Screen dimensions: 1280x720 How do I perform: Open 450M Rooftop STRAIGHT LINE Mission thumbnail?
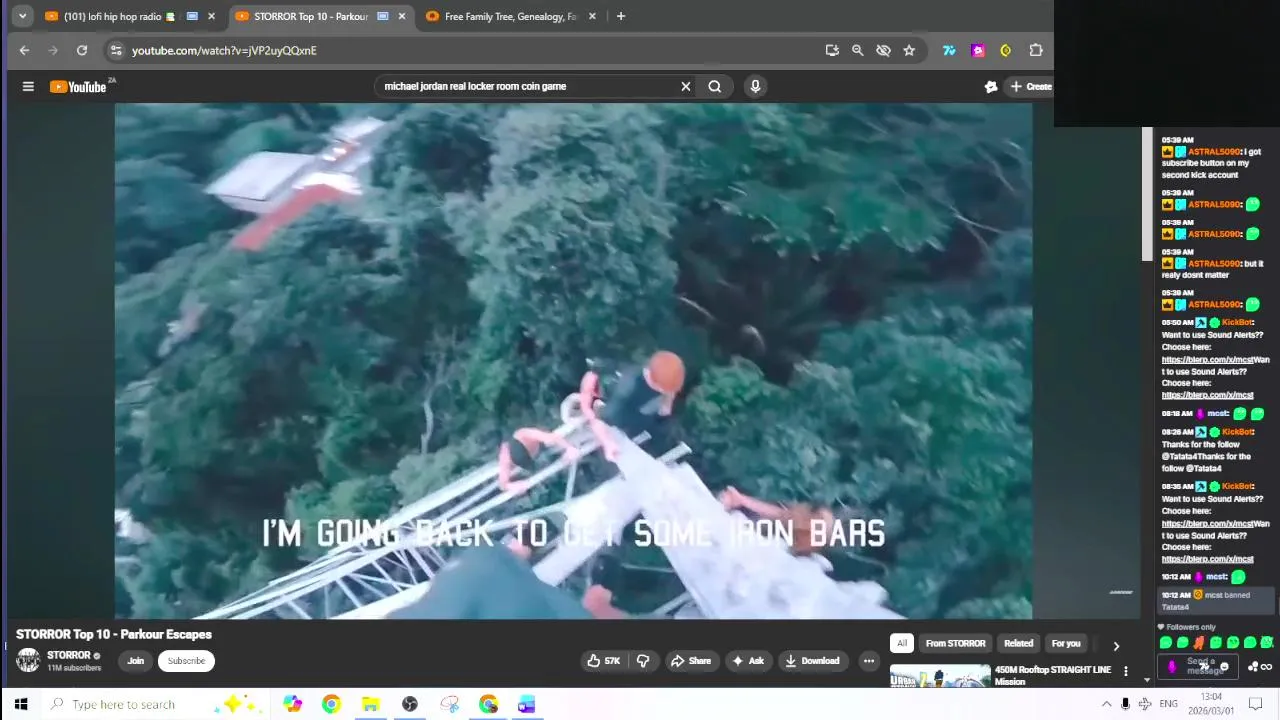[x=940, y=677]
